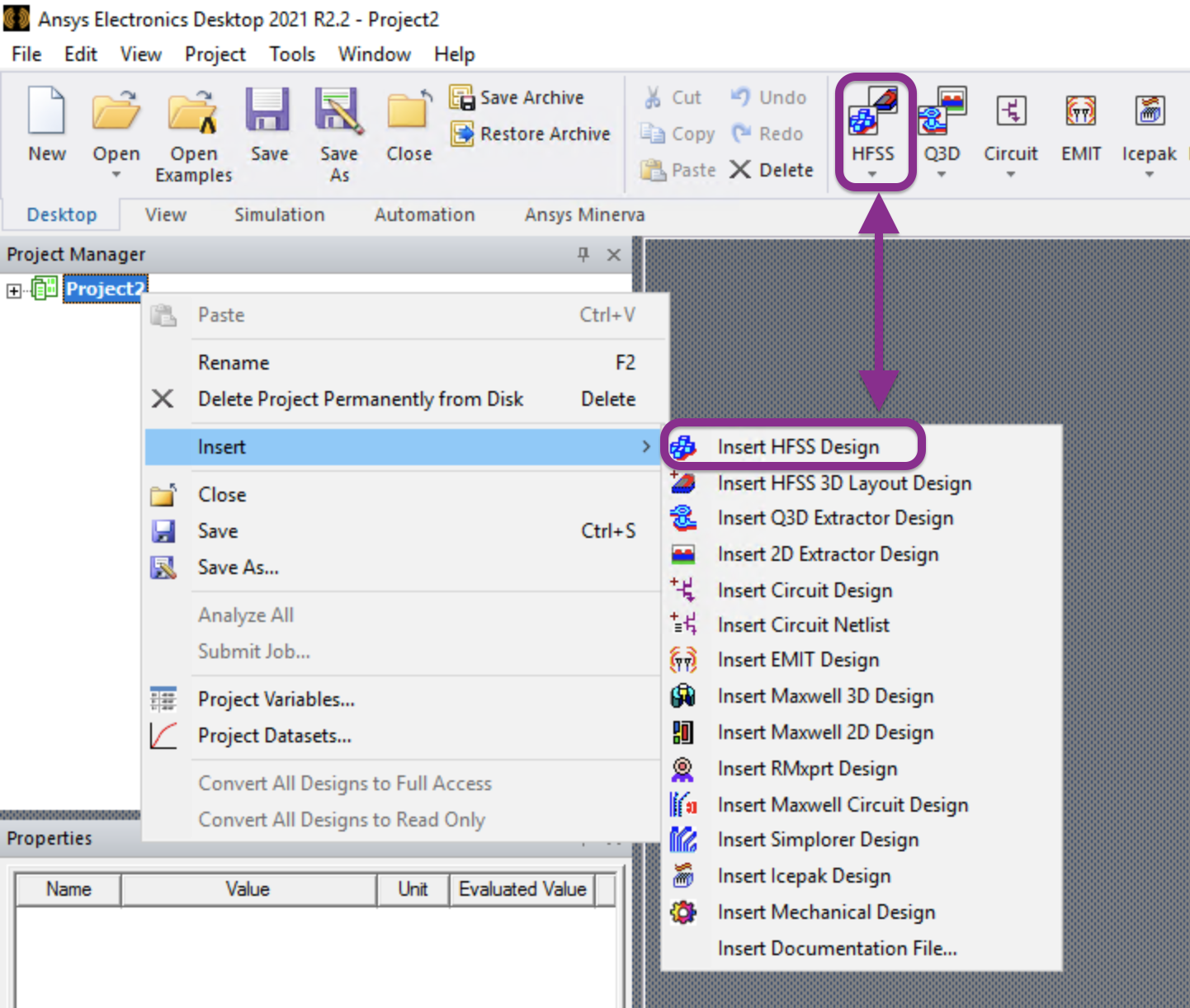The image size is (1190, 1008).
Task: Click the Icepak design icon in ribbon
Action: [1150, 111]
